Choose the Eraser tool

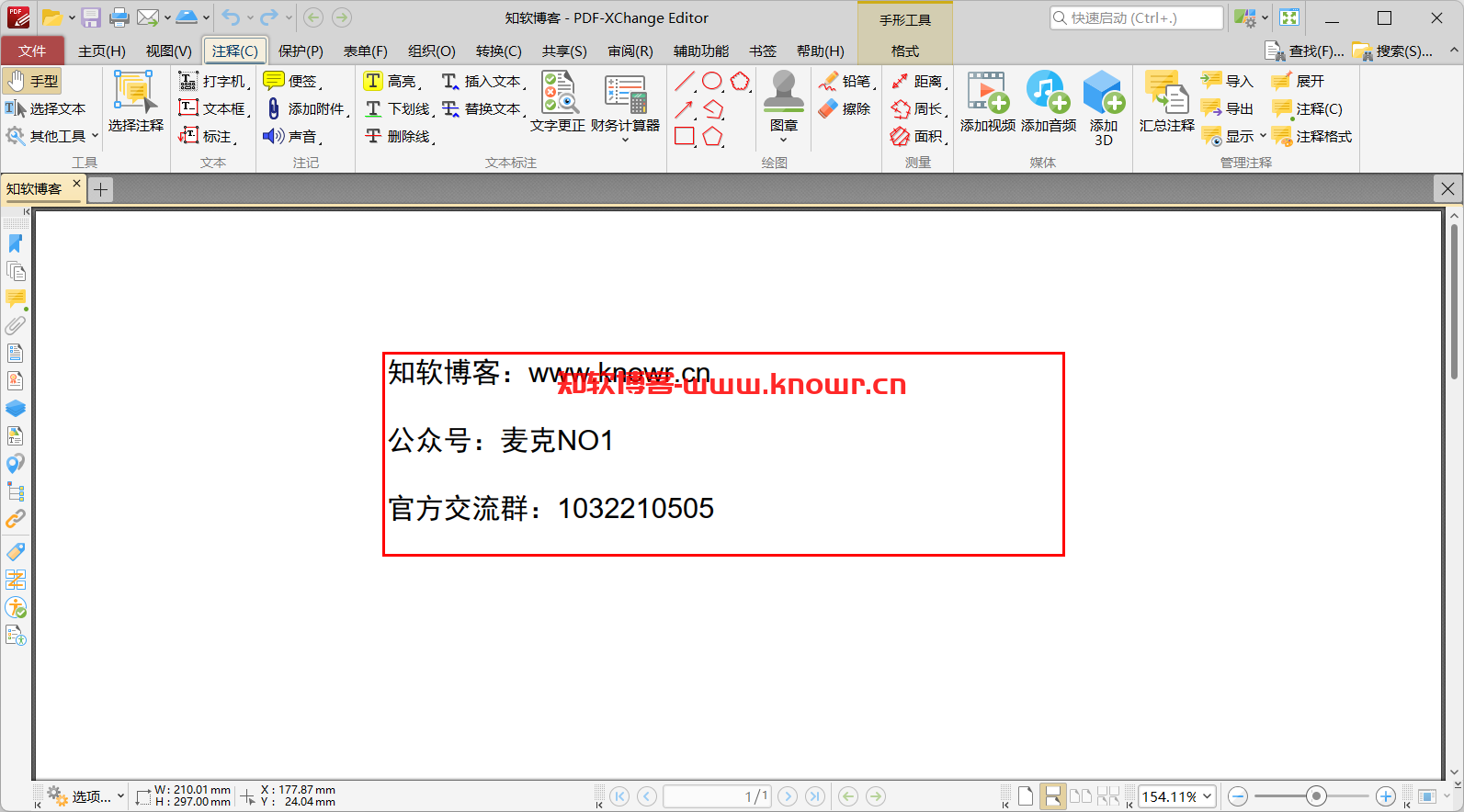(x=844, y=108)
